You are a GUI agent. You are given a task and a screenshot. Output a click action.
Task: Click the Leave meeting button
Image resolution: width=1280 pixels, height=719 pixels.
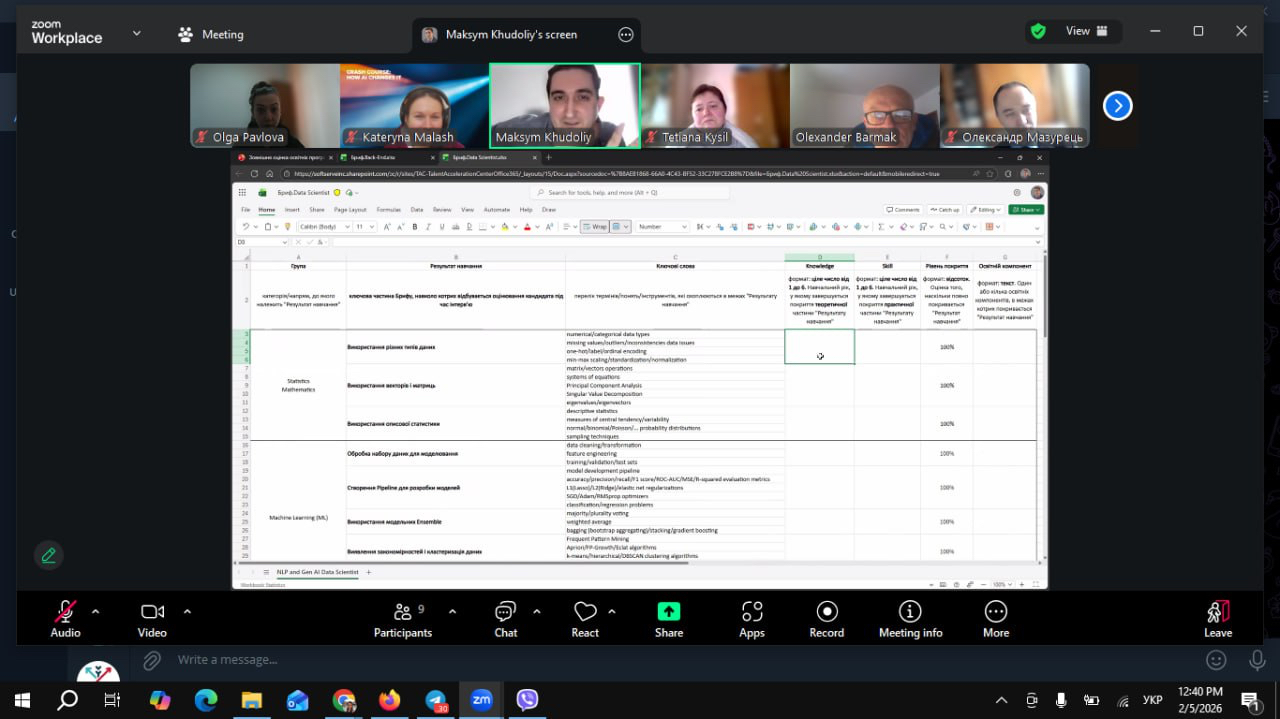tap(1217, 612)
